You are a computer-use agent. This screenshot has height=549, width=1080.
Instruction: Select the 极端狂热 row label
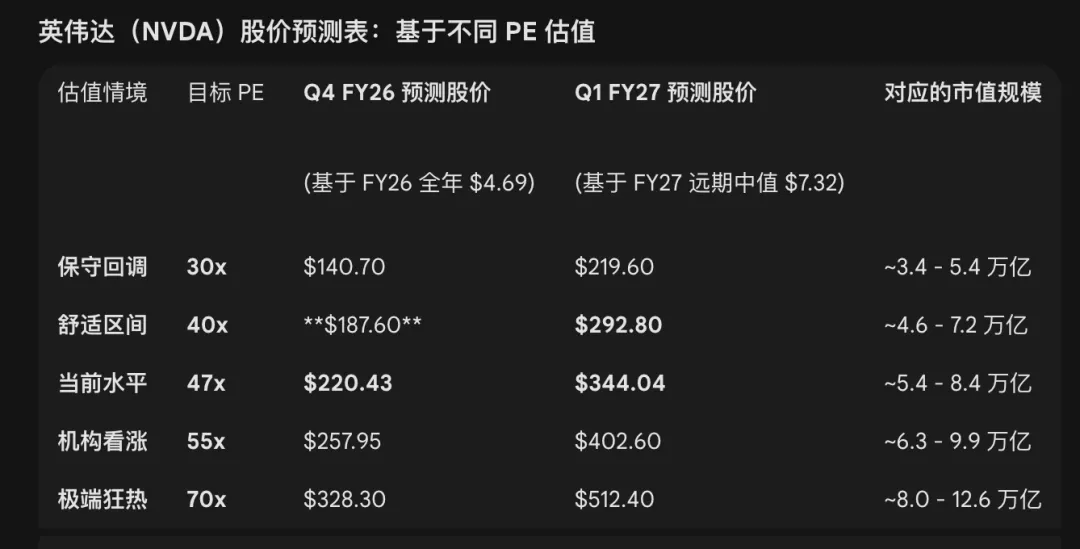point(103,499)
